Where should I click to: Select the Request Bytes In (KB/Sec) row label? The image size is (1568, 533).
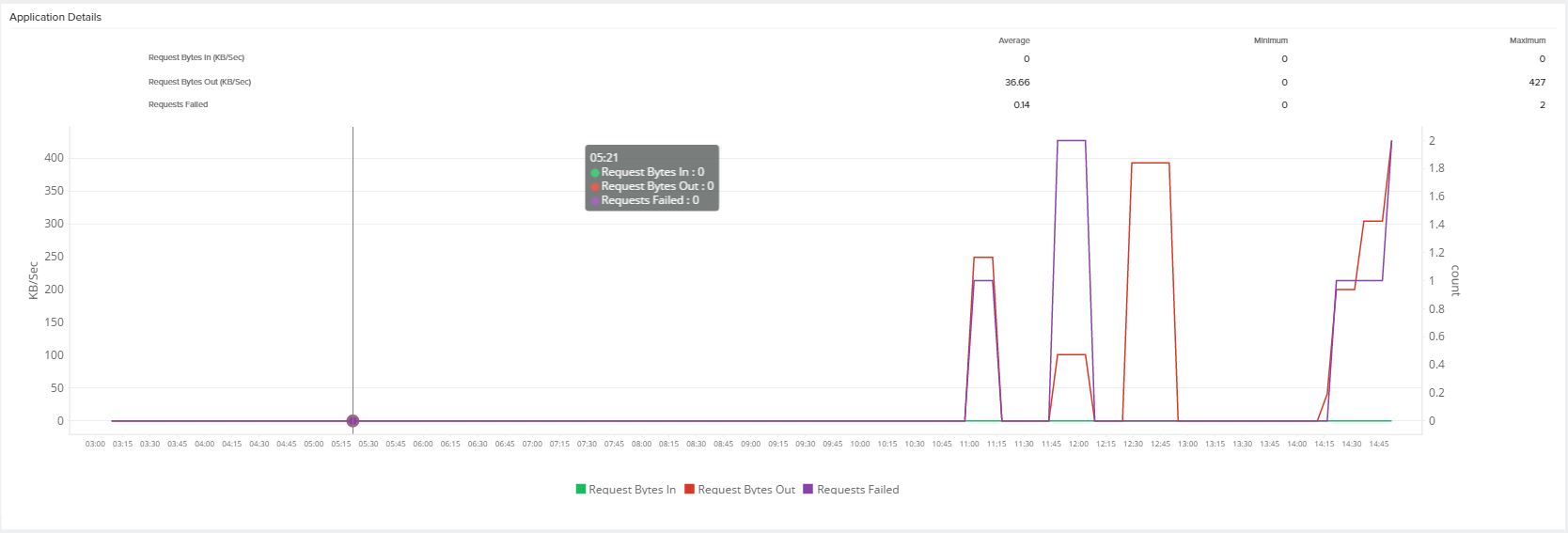click(196, 58)
